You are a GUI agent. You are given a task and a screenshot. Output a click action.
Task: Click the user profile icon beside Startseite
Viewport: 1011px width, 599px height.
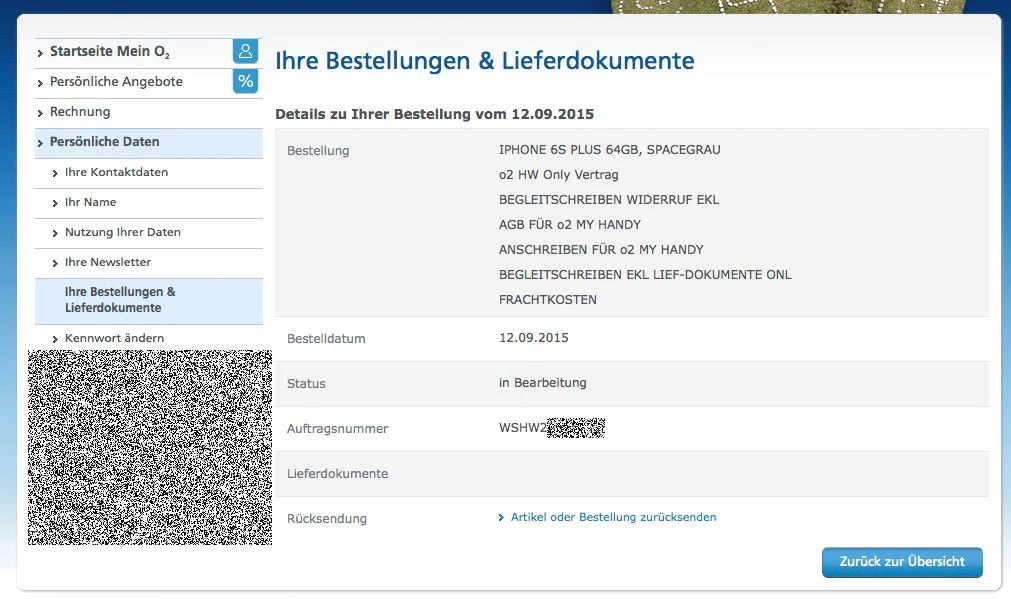coord(245,52)
